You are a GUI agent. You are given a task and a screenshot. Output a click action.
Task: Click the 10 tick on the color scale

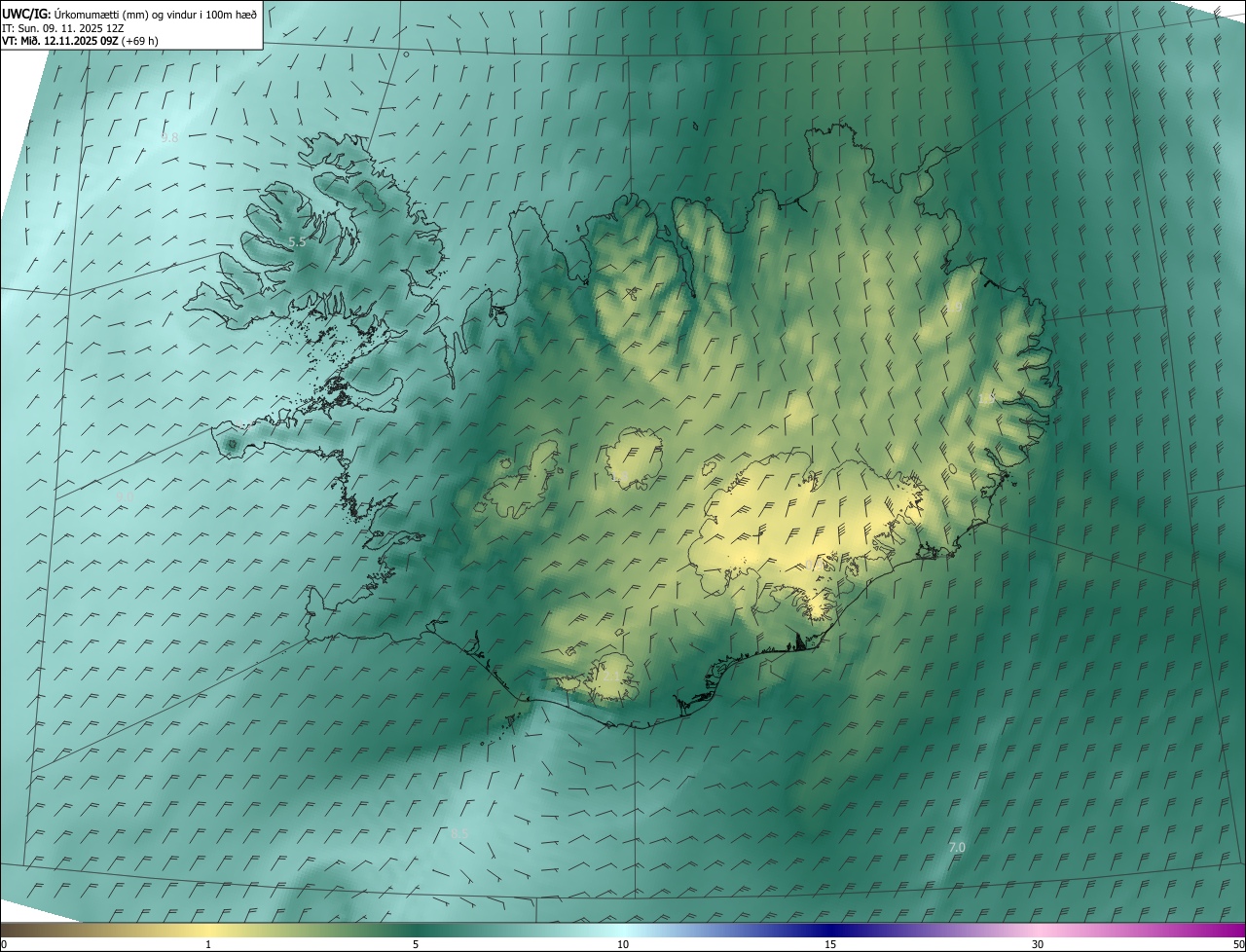[x=623, y=944]
